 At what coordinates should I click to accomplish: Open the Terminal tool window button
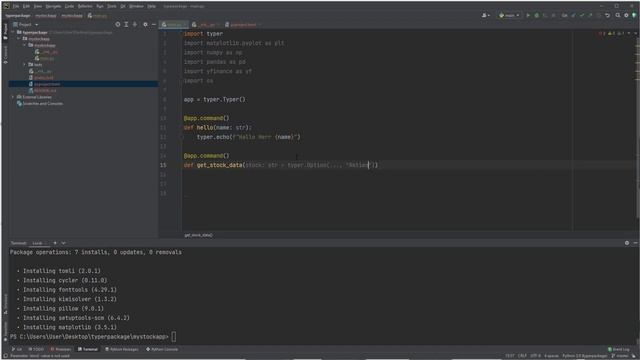pos(88,349)
